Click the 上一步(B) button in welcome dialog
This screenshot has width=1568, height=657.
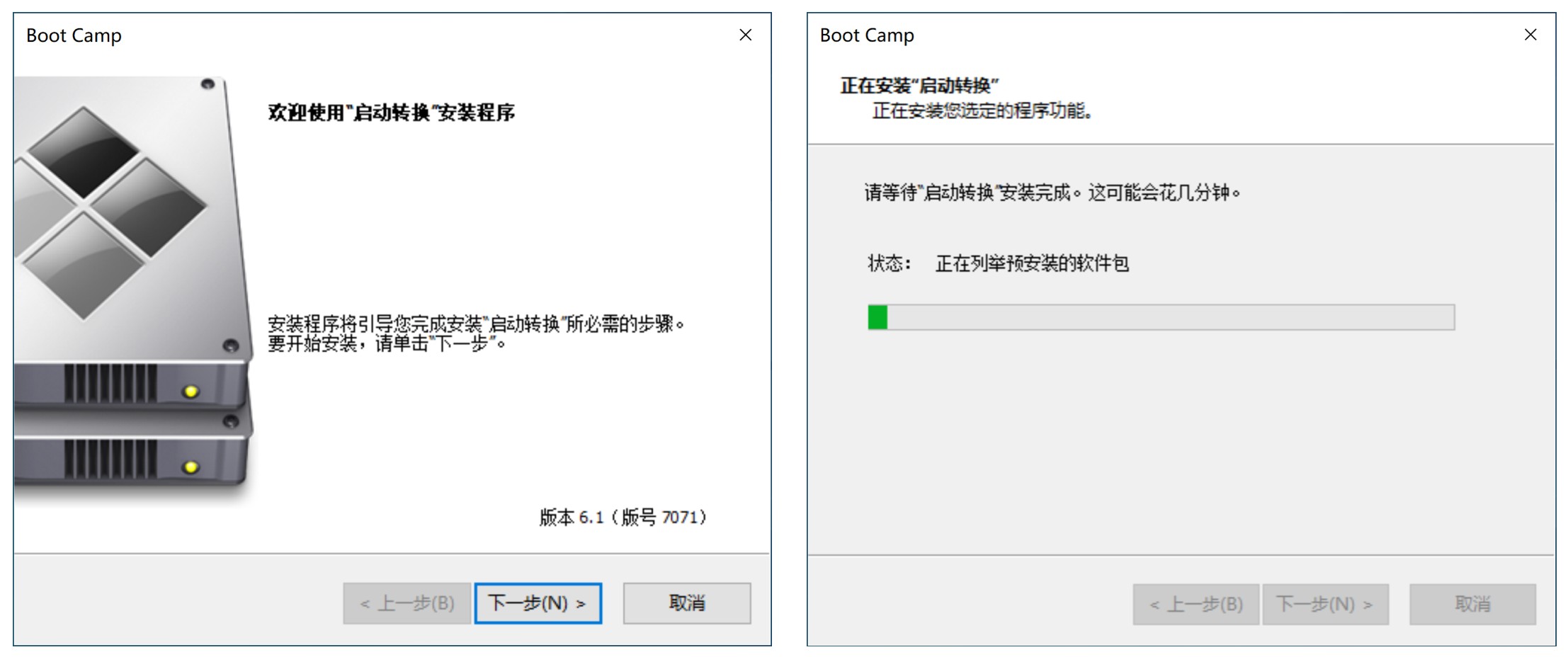point(407,603)
